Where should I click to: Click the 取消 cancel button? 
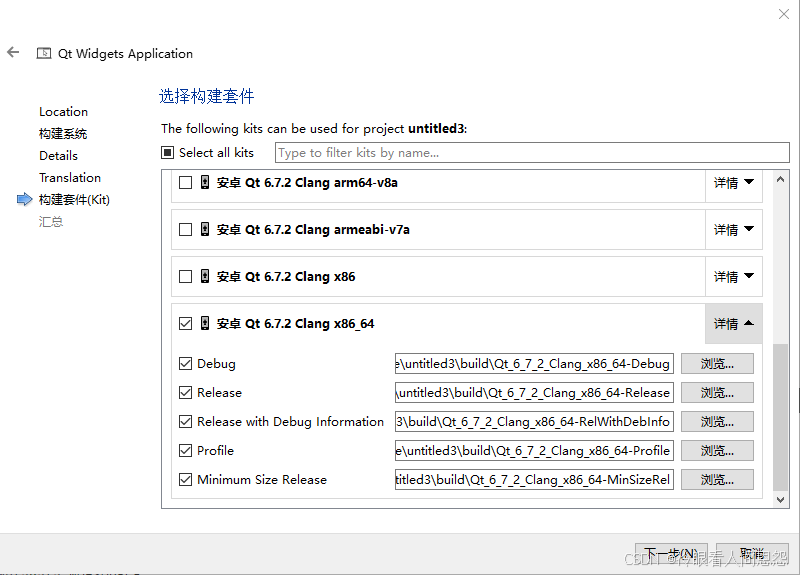[752, 554]
